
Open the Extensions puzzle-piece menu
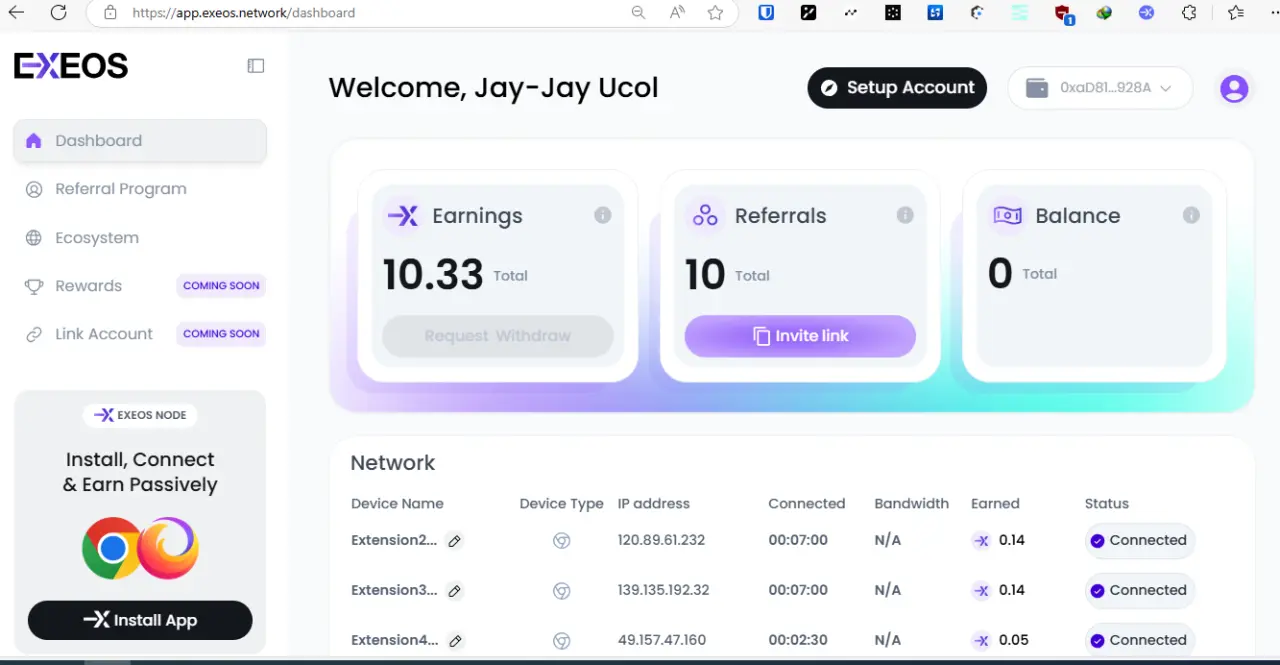[1189, 13]
